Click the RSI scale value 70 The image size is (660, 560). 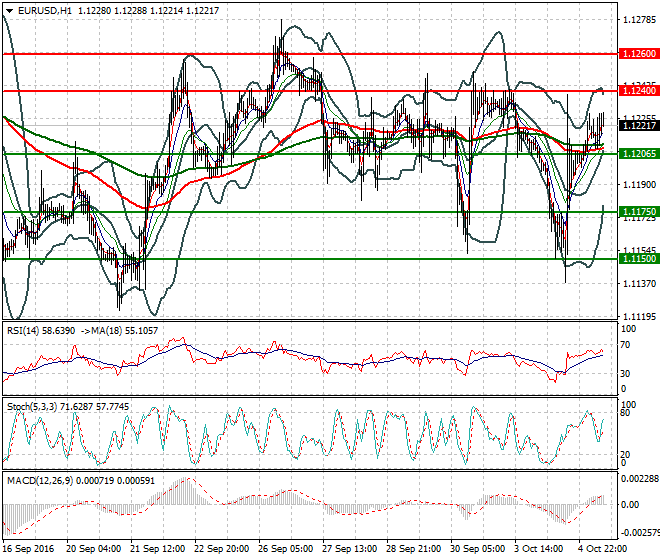625,345
